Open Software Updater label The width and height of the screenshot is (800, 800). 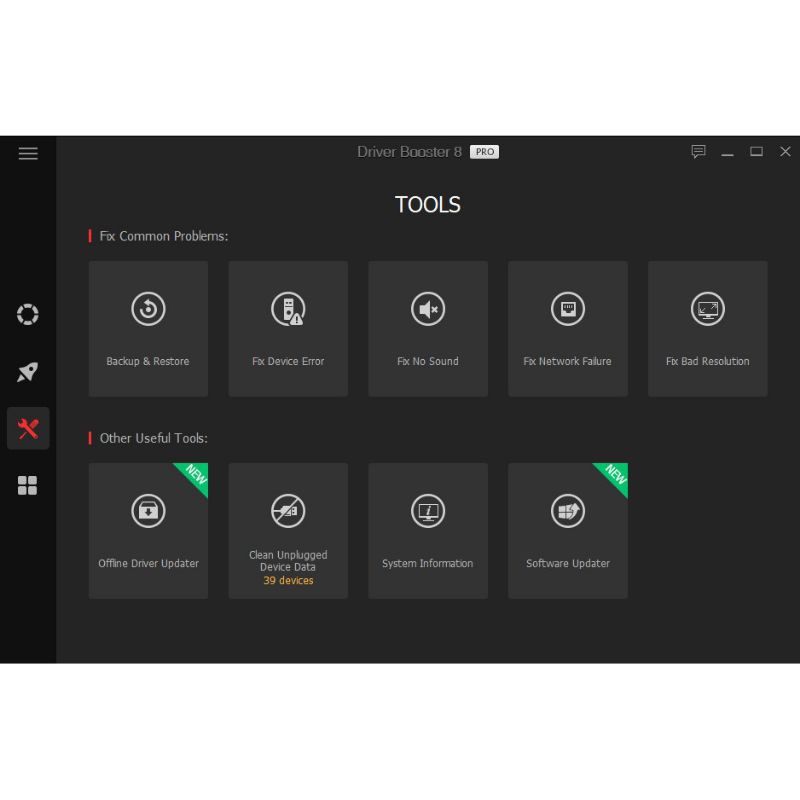click(567, 563)
